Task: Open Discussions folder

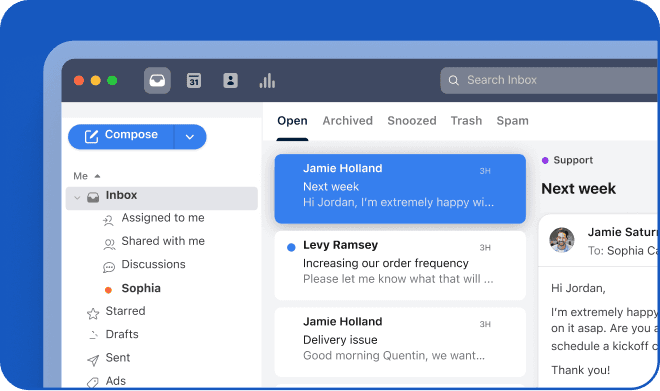Action: click(153, 264)
